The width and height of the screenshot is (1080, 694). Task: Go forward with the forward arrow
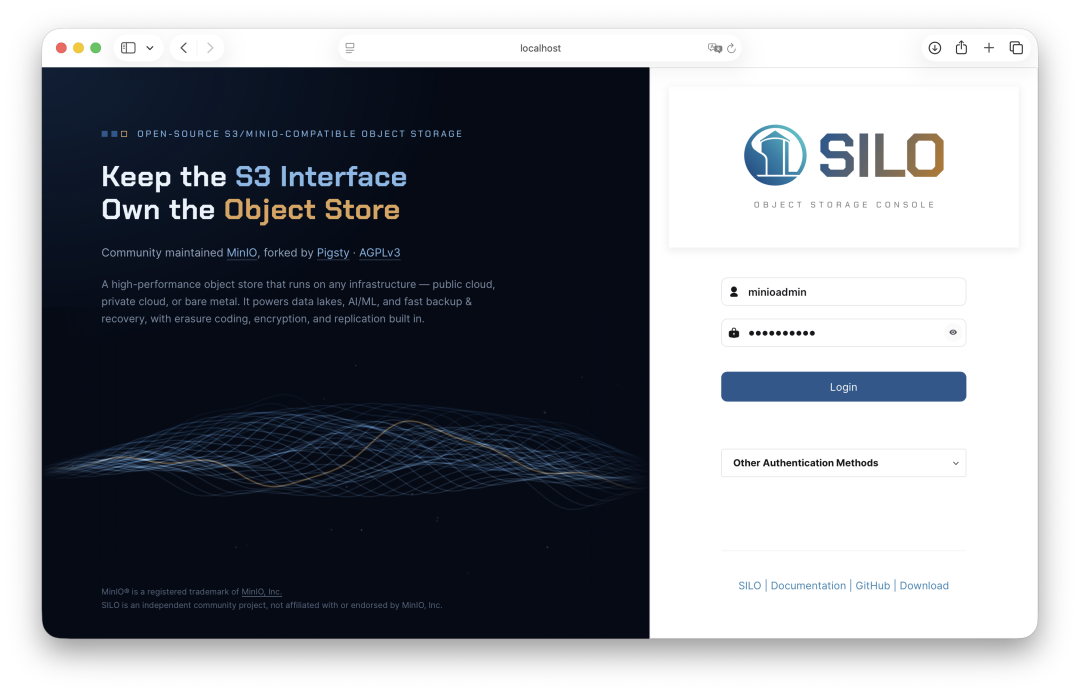tap(210, 48)
